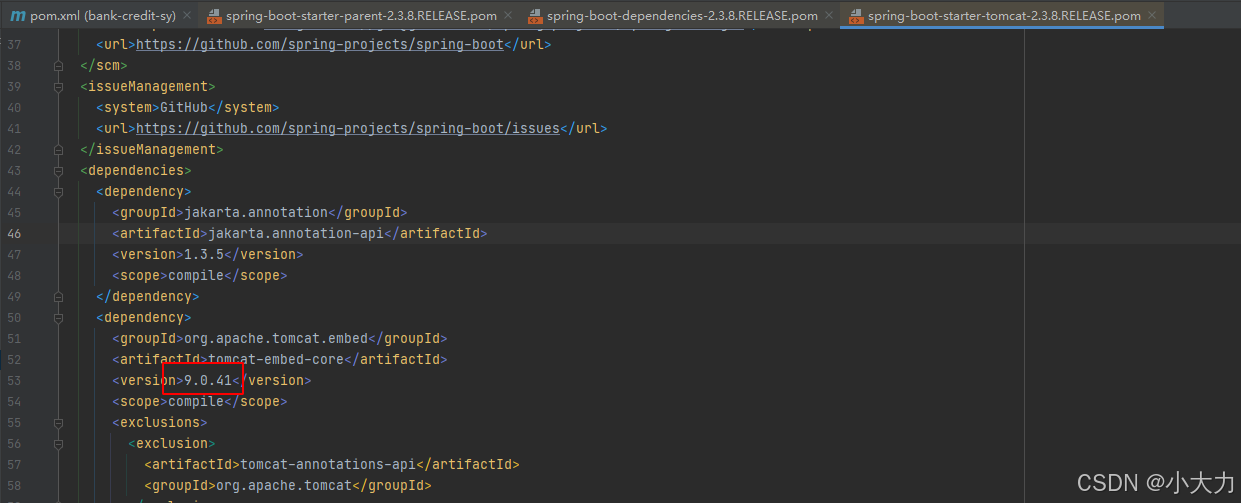The height and width of the screenshot is (503, 1241).
Task: Click the closing scm tag on line 38
Action: (x=104, y=66)
